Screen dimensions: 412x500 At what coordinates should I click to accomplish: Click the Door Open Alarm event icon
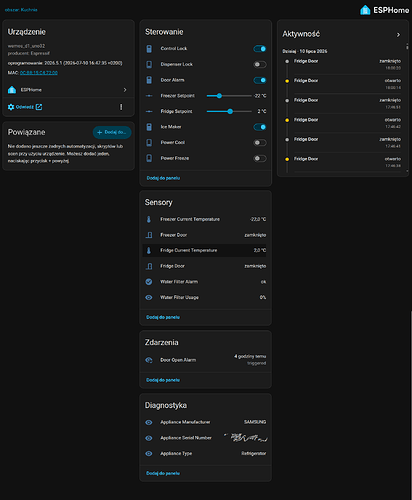click(149, 360)
